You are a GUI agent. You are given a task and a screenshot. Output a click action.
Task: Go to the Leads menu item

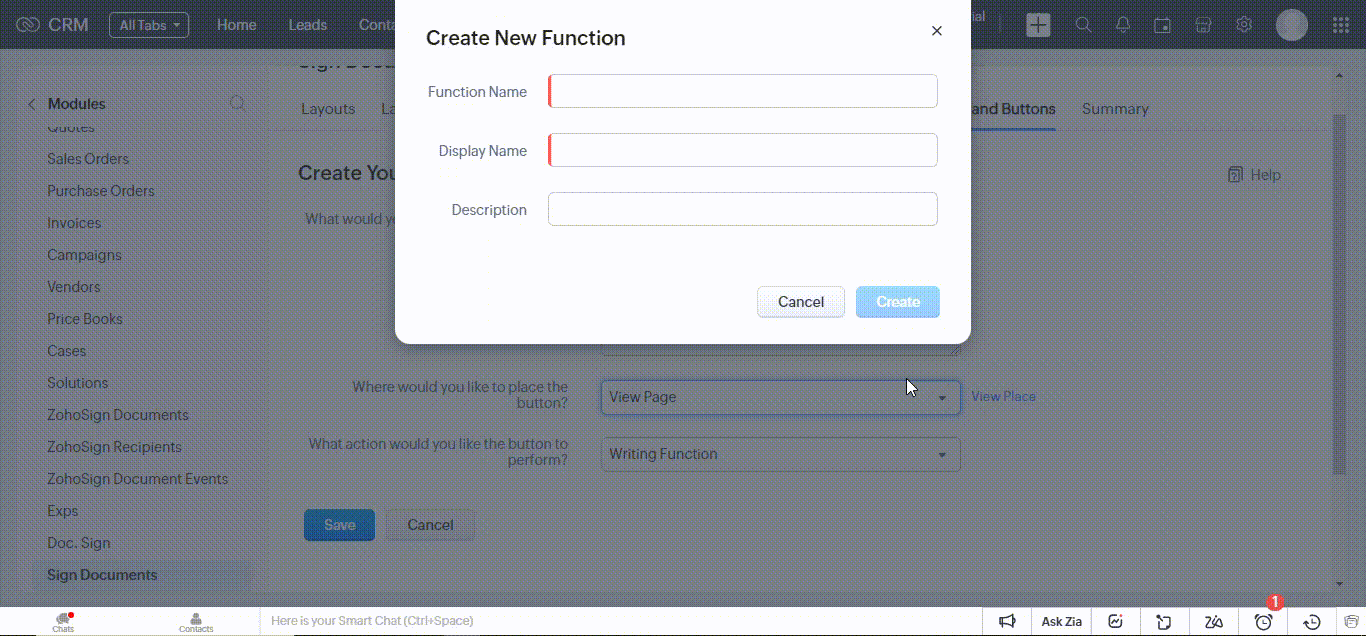coord(307,25)
